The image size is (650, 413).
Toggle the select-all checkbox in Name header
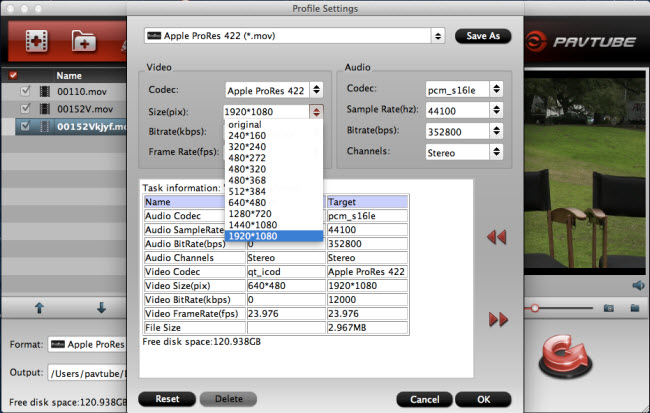click(x=13, y=75)
